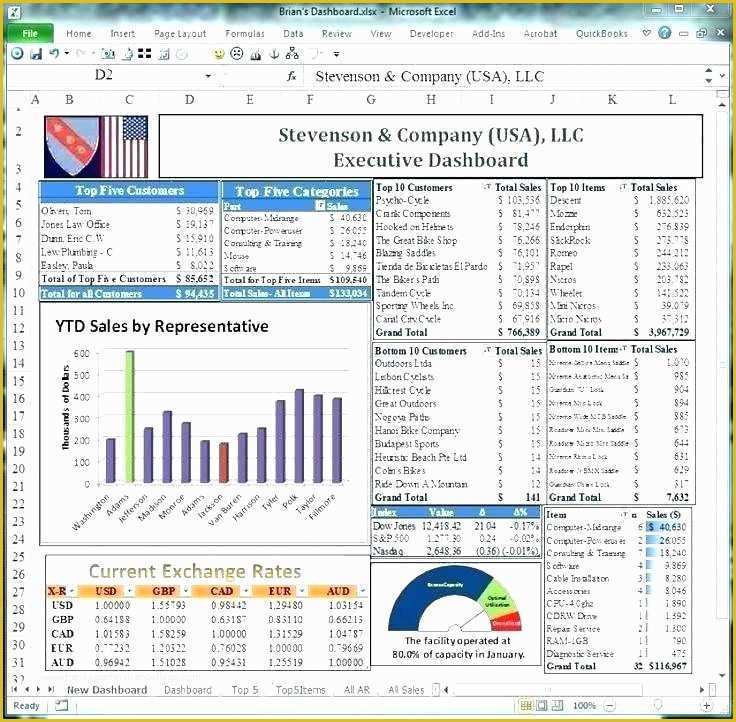Open Top 10 Customers filter dropdown

point(487,187)
